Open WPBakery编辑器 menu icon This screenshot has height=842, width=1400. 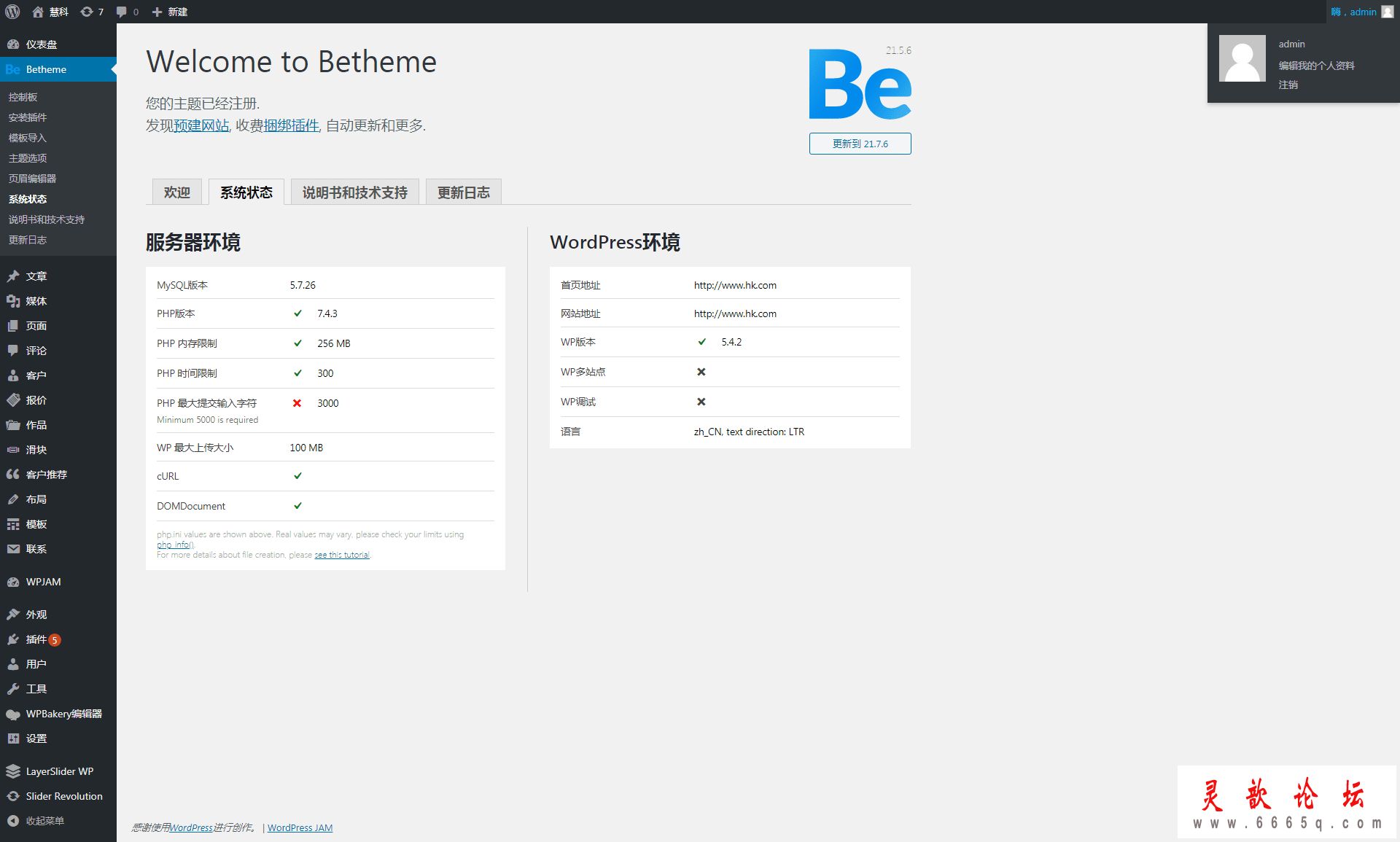13,714
